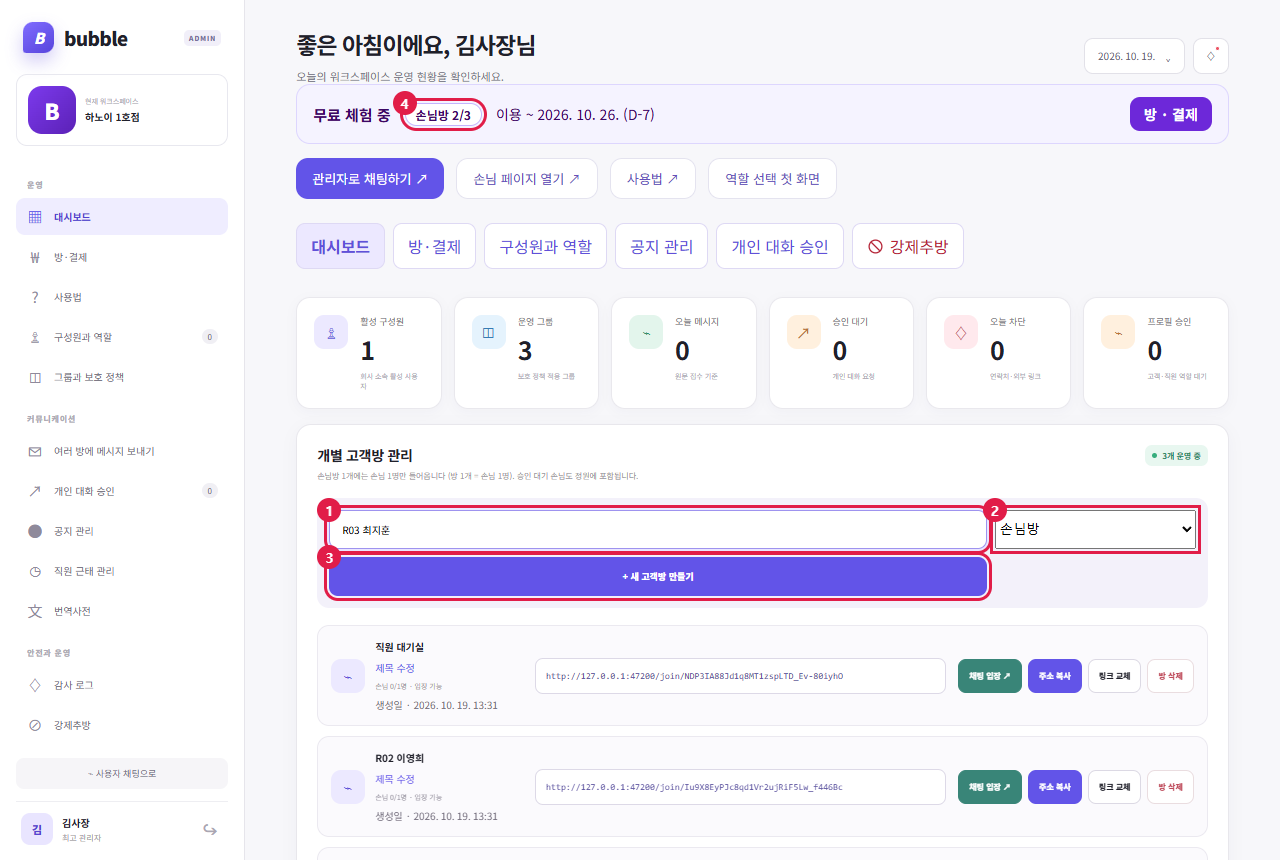Click 제목 수정 link for 직원 대기실

[395, 668]
